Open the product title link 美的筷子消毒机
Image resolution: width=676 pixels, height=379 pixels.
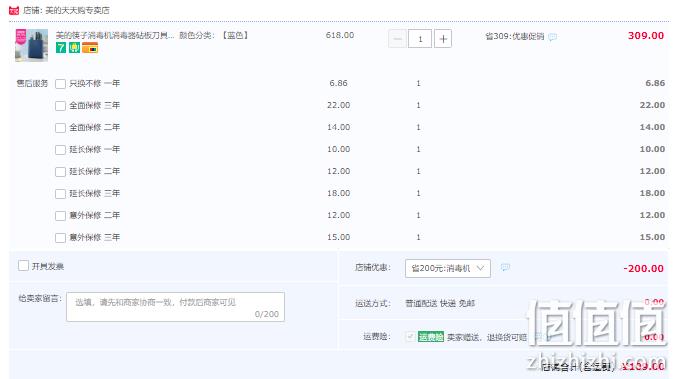coord(115,35)
